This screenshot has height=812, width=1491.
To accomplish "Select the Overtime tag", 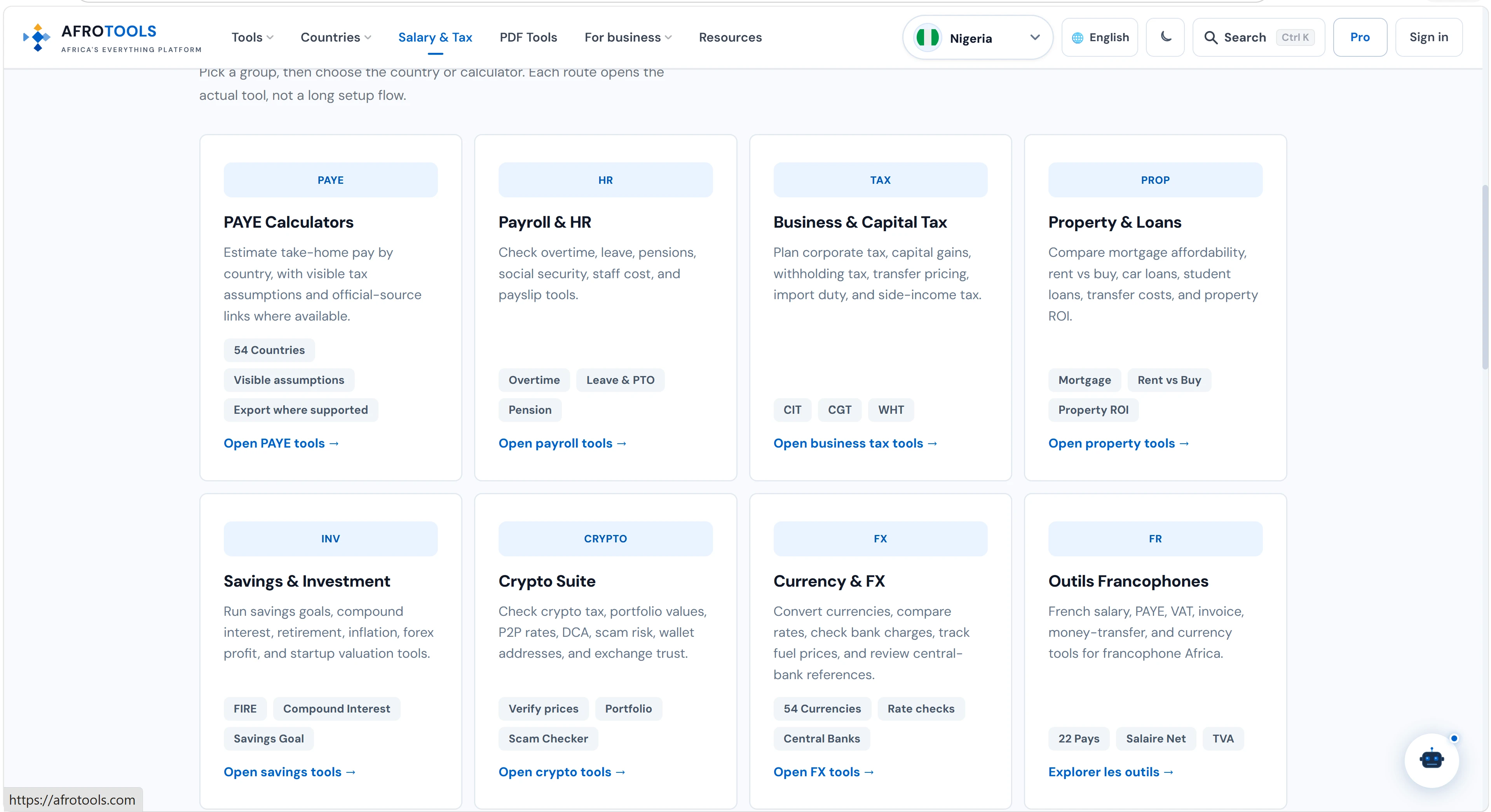I will [534, 380].
